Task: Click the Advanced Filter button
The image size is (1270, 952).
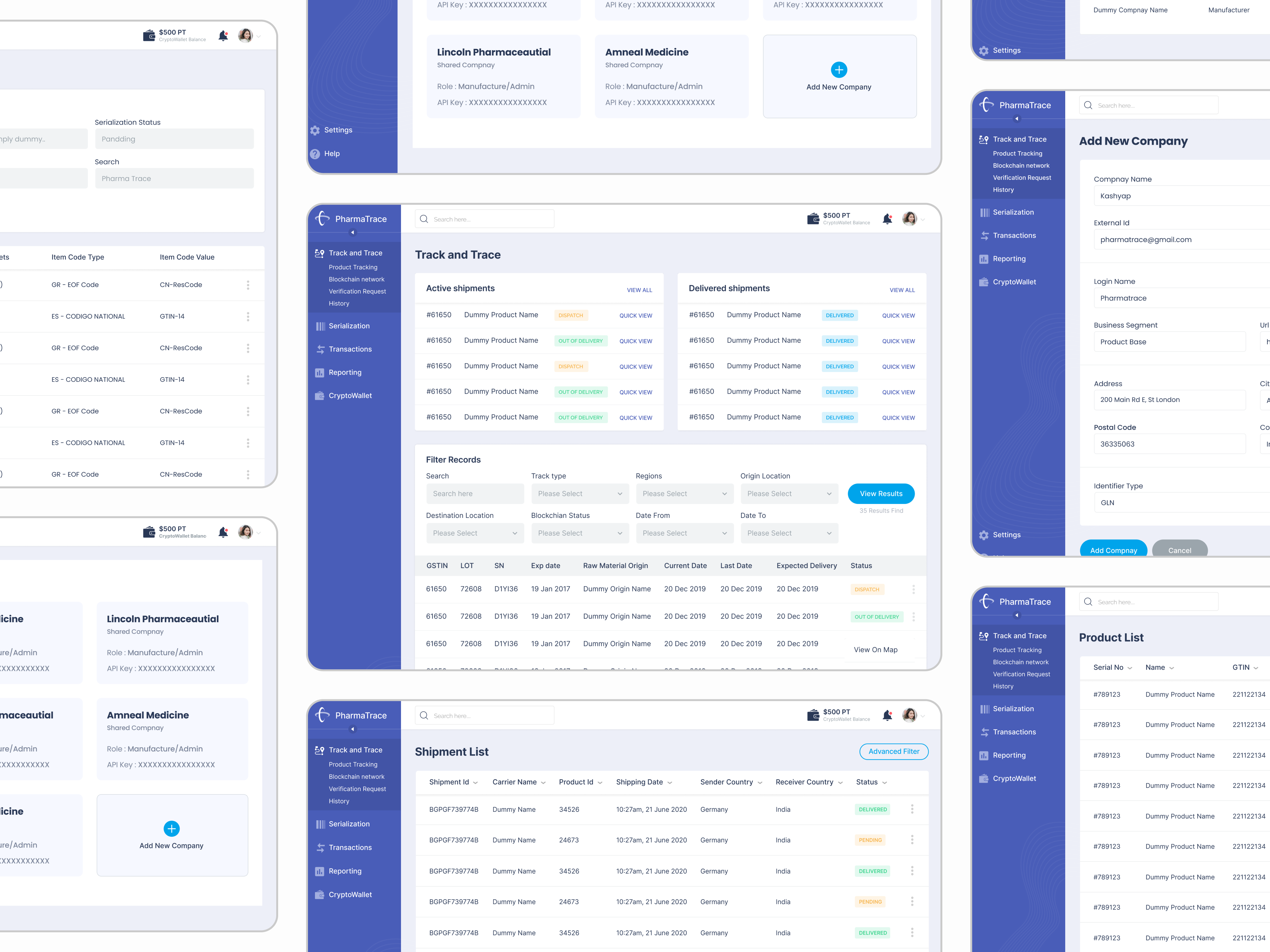Action: coord(893,751)
